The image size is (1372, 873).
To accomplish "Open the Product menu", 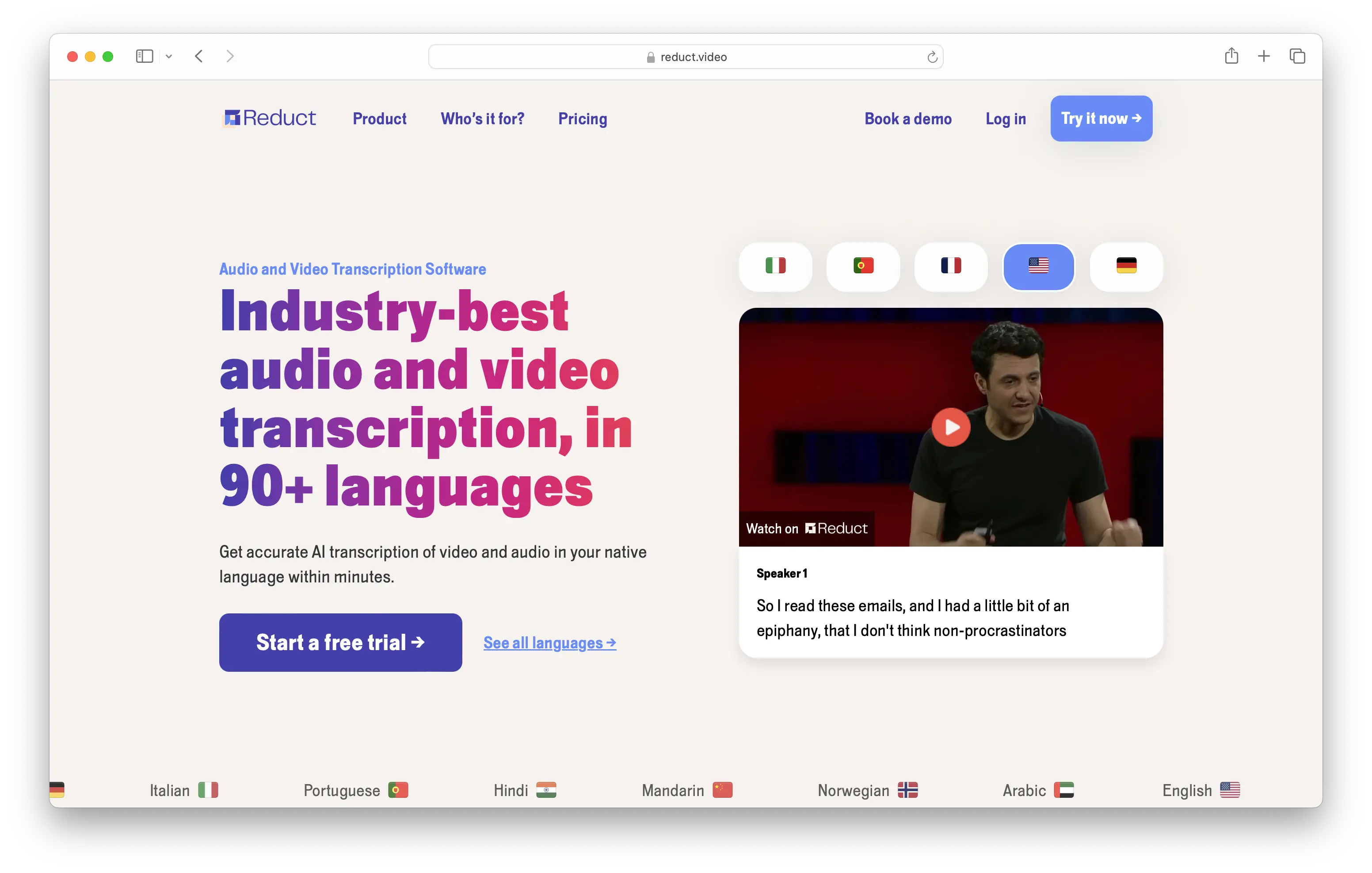I will coord(379,119).
